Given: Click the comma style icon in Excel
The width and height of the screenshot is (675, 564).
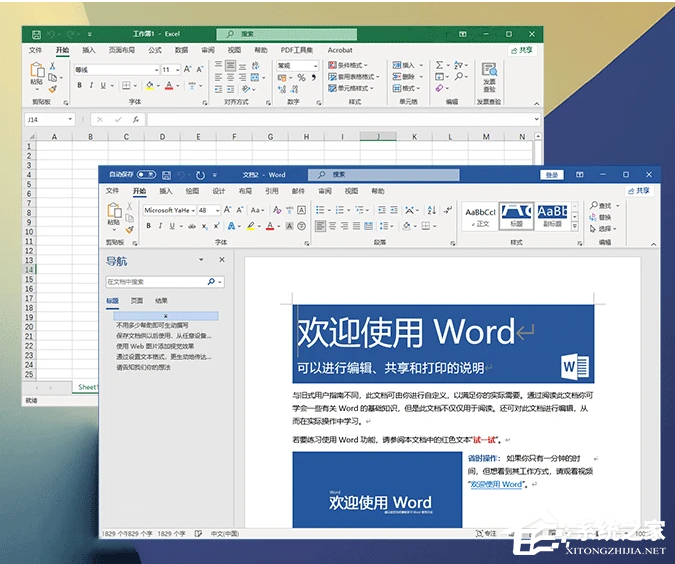Looking at the screenshot, I should coord(313,77).
